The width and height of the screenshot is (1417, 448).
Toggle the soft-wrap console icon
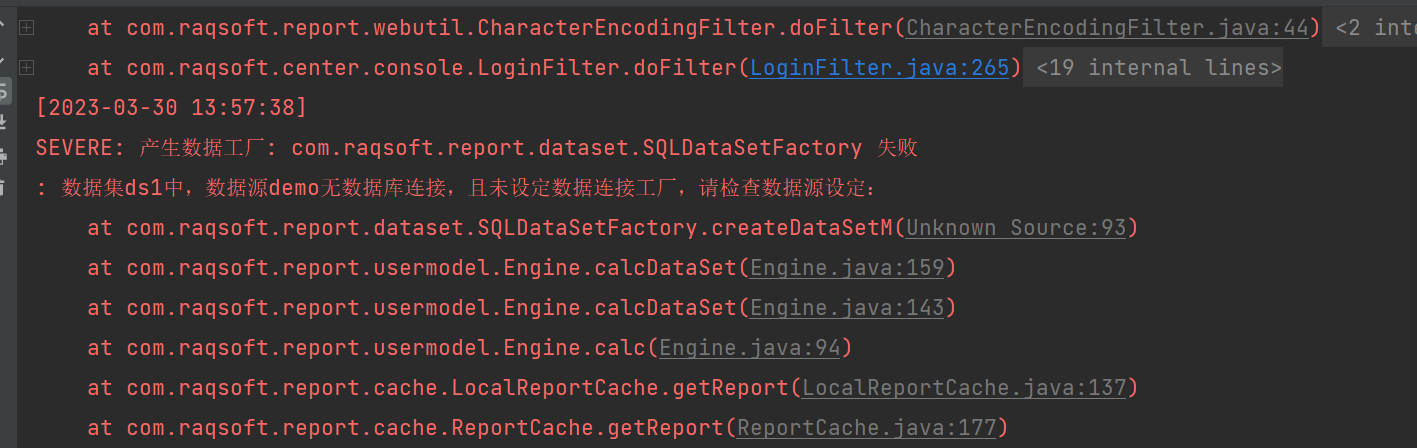pyautogui.click(x=3, y=92)
